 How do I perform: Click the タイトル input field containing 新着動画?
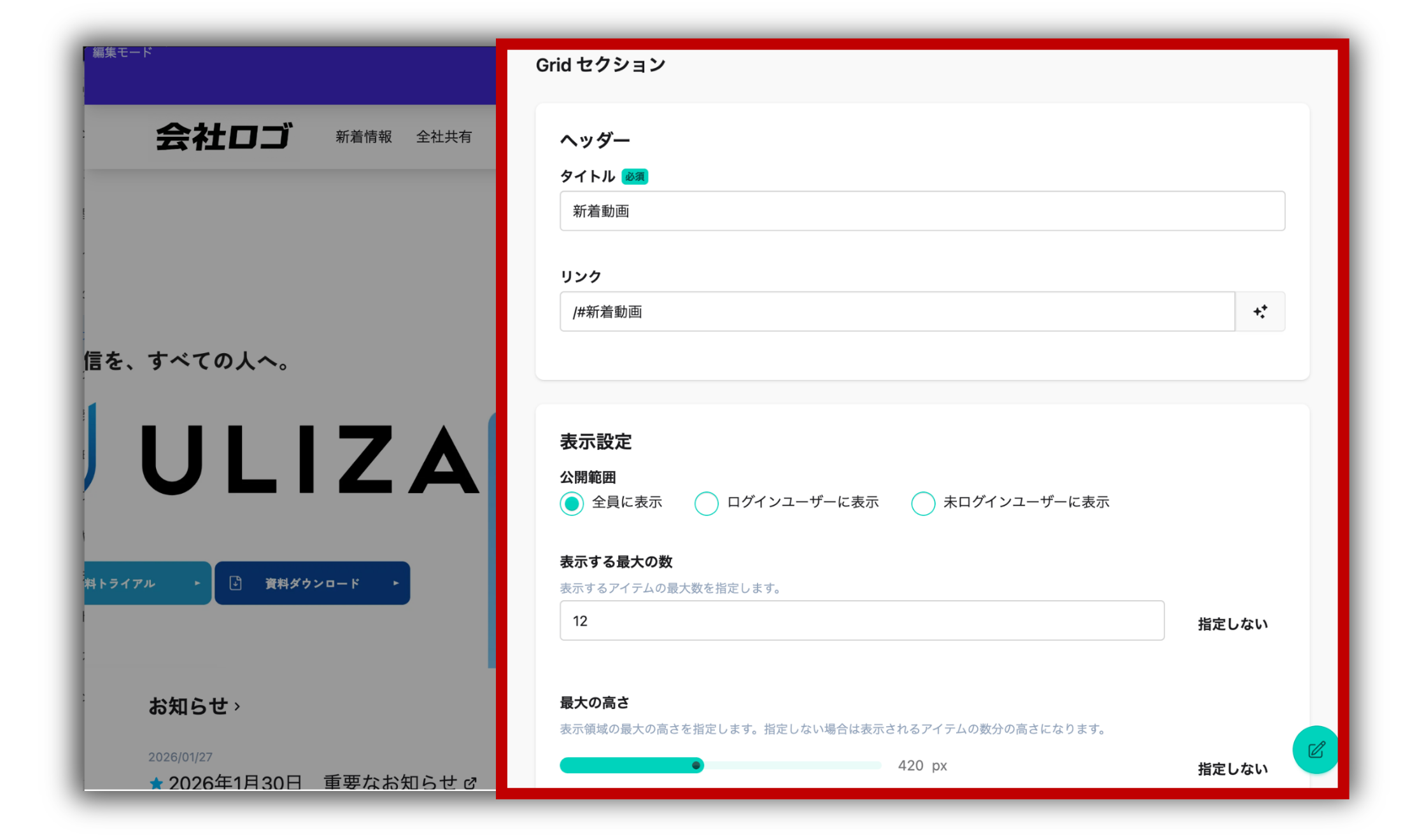pos(922,211)
